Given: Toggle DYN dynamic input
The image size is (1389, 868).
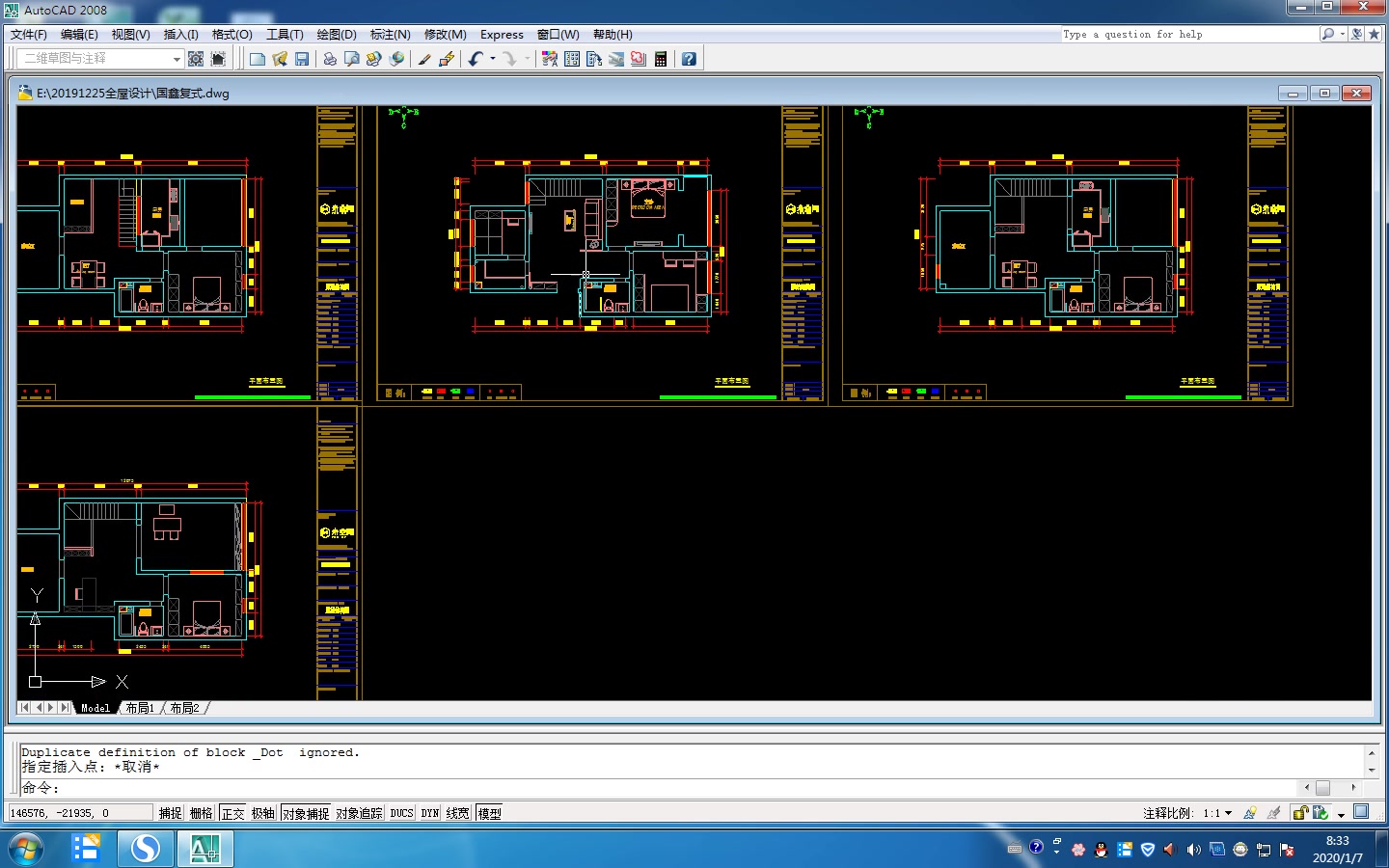Looking at the screenshot, I should [430, 813].
